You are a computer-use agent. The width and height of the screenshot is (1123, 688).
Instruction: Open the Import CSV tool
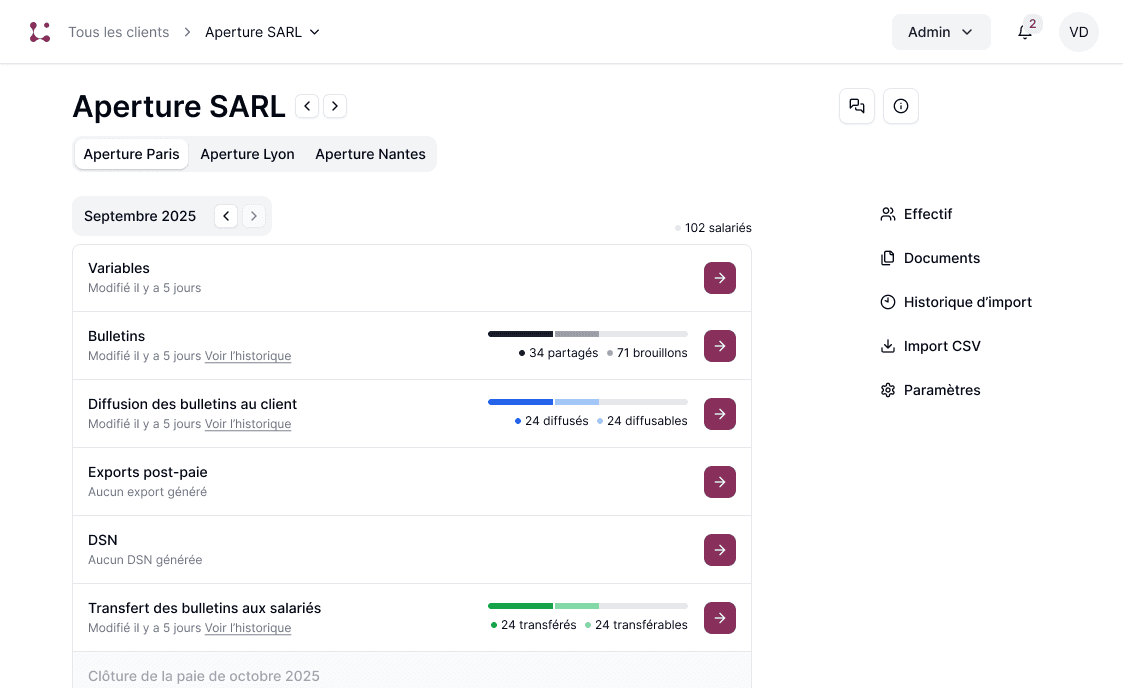(941, 346)
